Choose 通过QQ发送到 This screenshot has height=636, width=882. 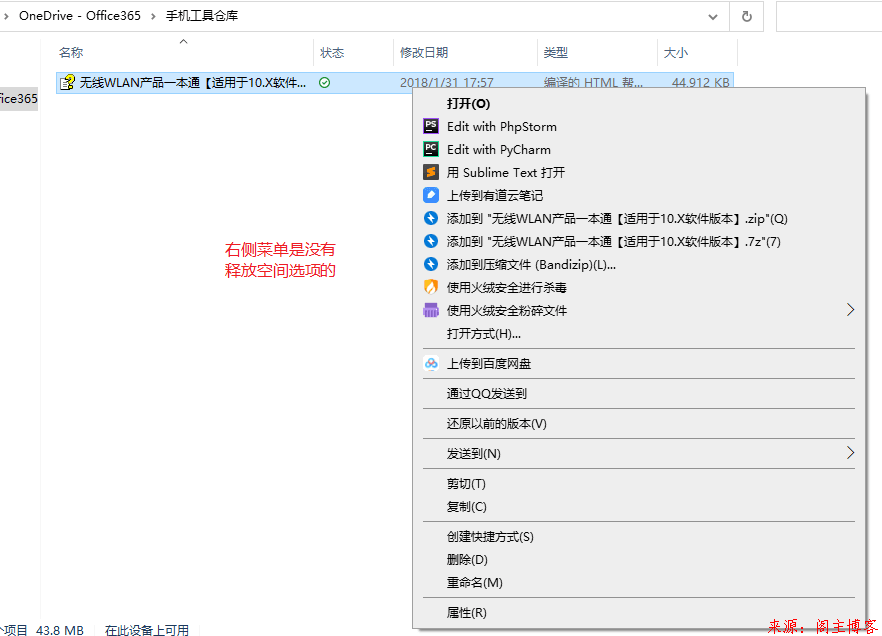[487, 394]
